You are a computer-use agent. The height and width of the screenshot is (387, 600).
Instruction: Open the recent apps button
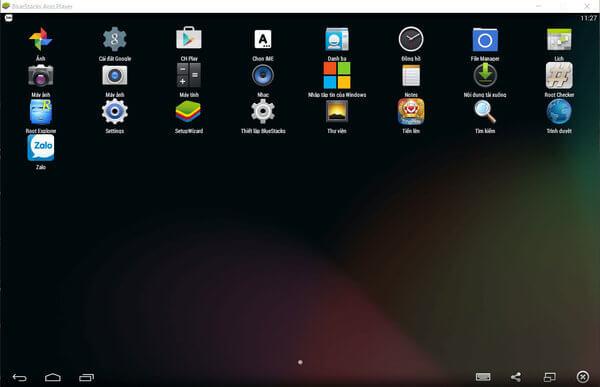pyautogui.click(x=86, y=377)
